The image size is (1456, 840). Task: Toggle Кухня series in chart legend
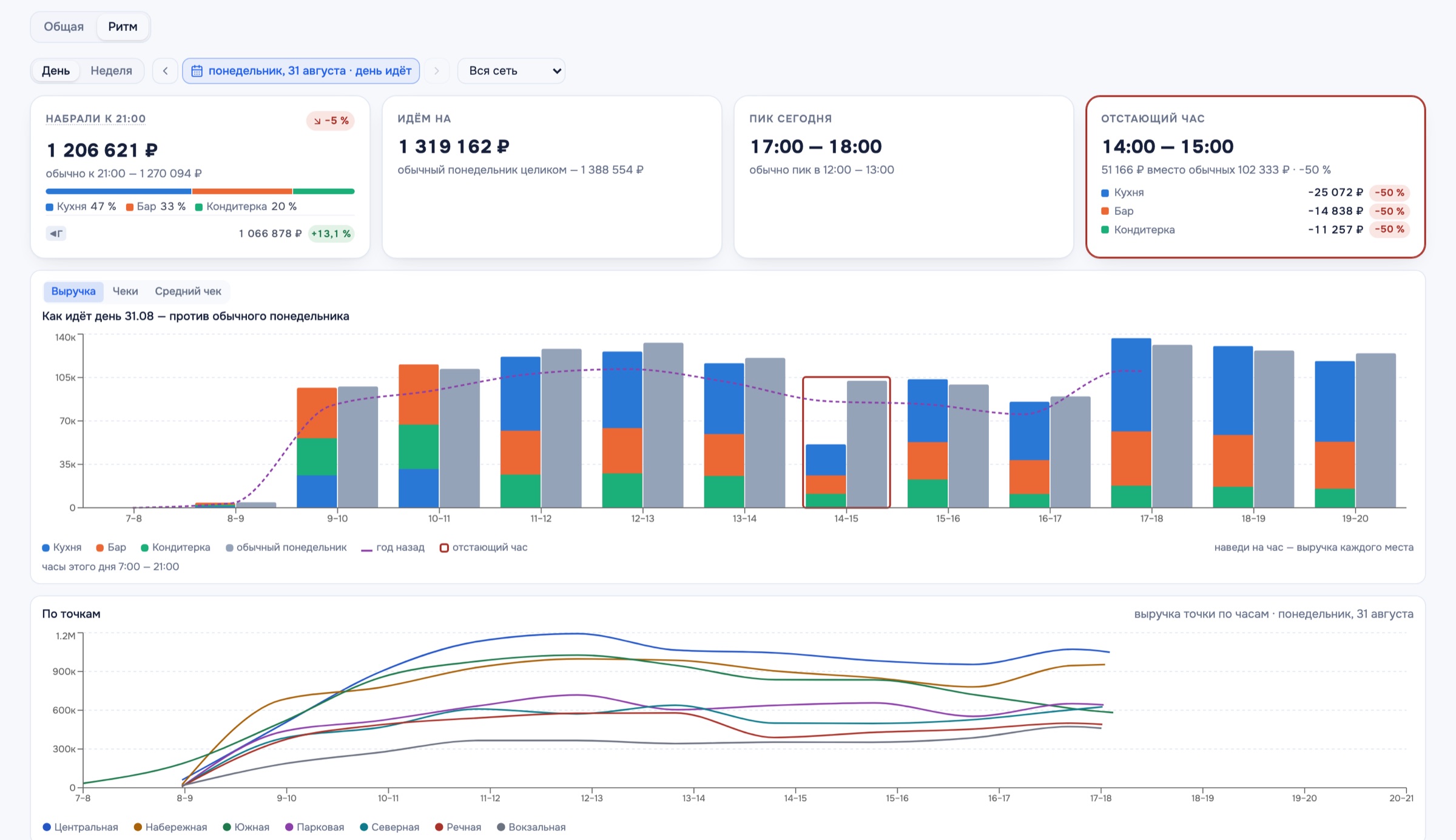coord(62,547)
